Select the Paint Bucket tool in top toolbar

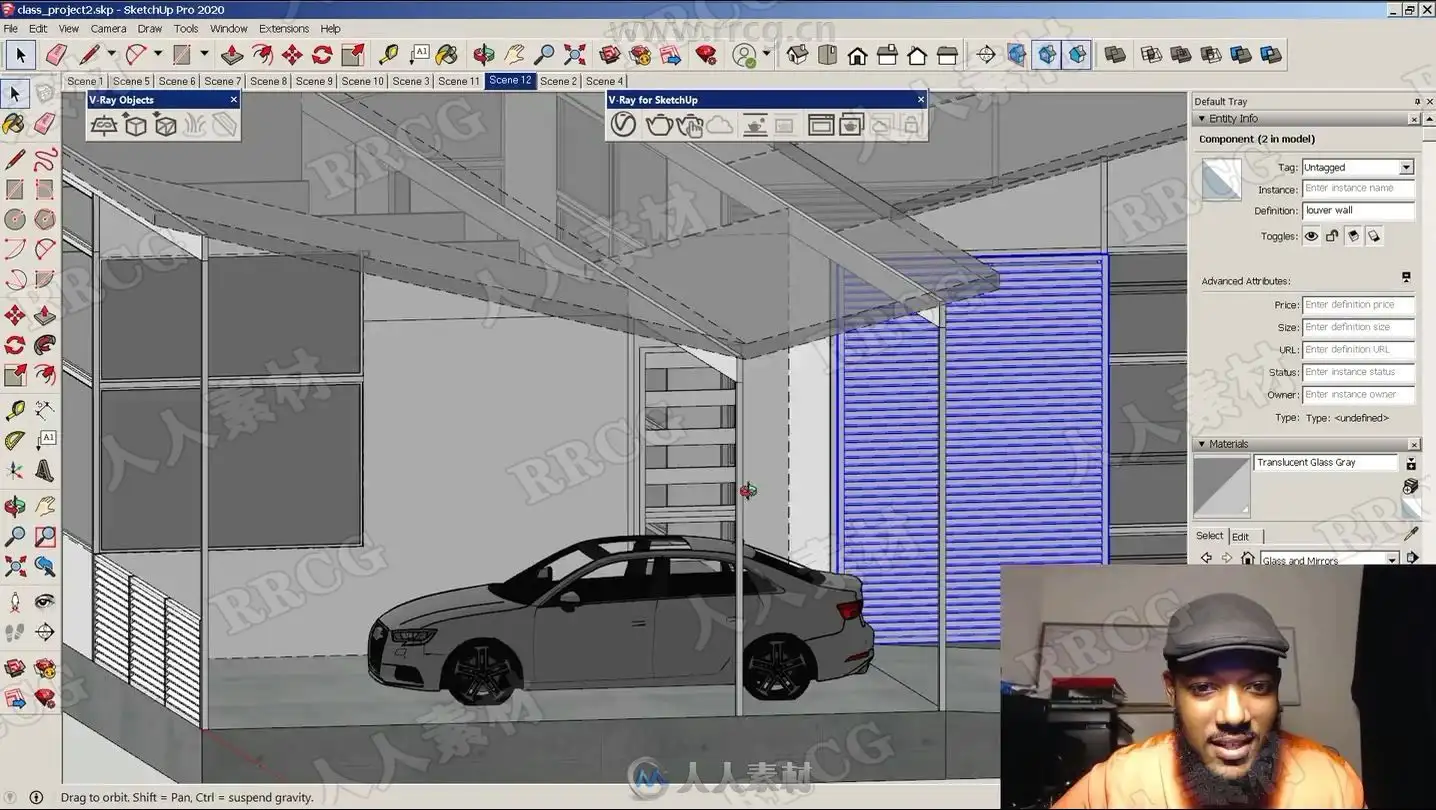click(x=447, y=54)
